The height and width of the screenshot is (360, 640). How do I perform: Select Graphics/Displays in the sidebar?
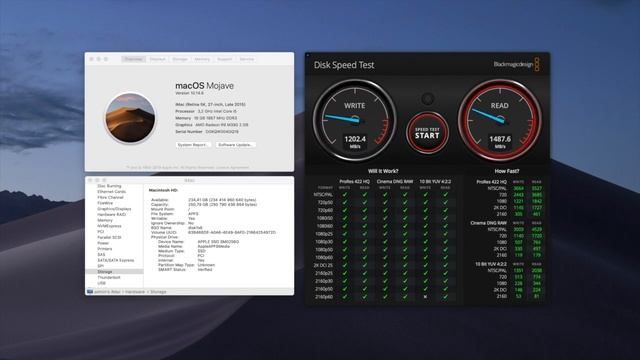click(x=114, y=209)
